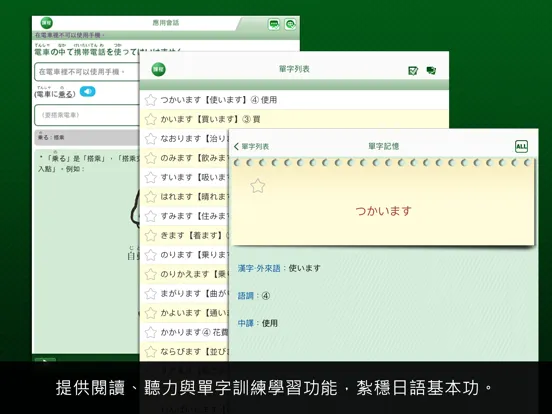
Task: Select すいます word entry
Action: [x=184, y=177]
